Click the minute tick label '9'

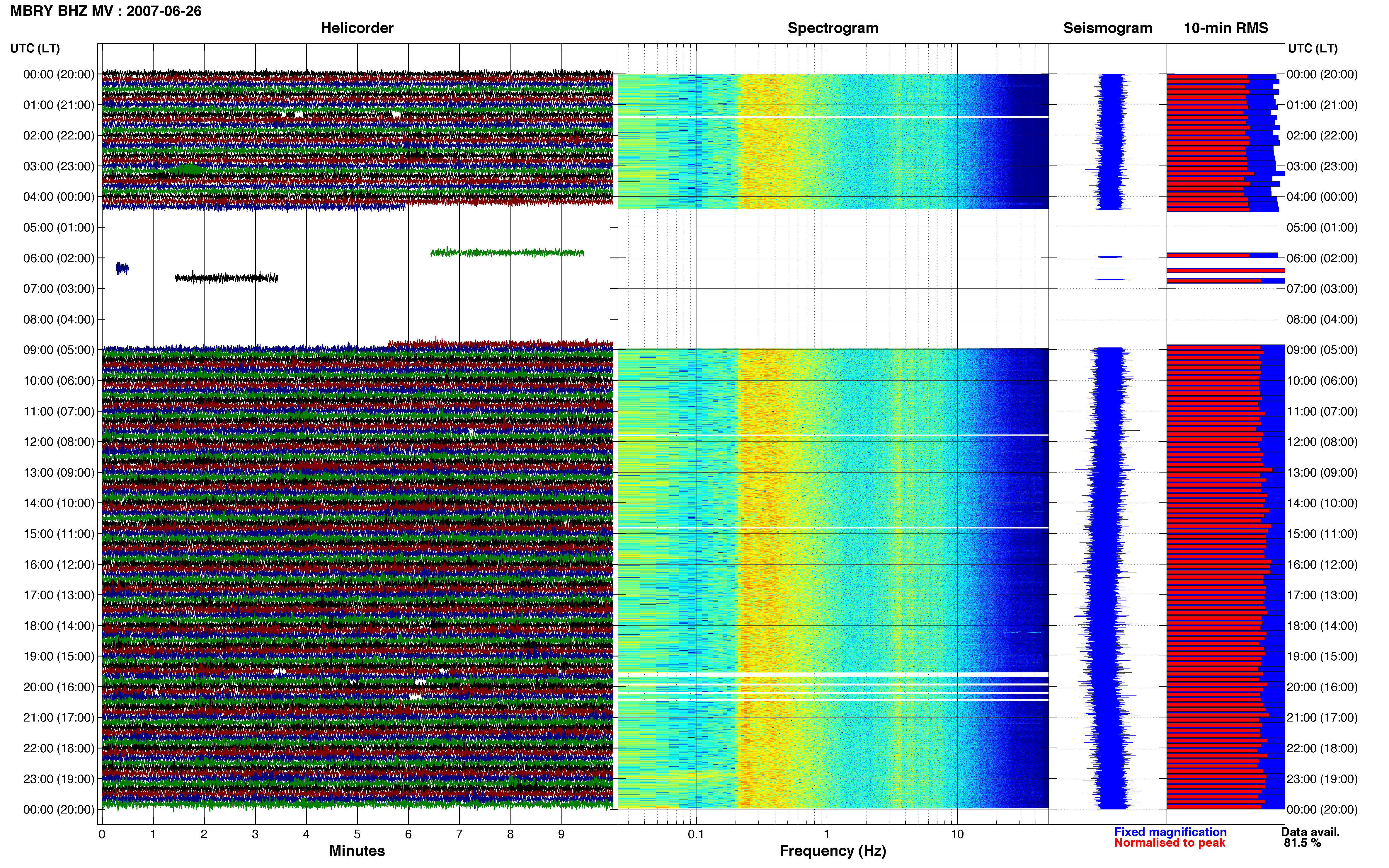561,834
